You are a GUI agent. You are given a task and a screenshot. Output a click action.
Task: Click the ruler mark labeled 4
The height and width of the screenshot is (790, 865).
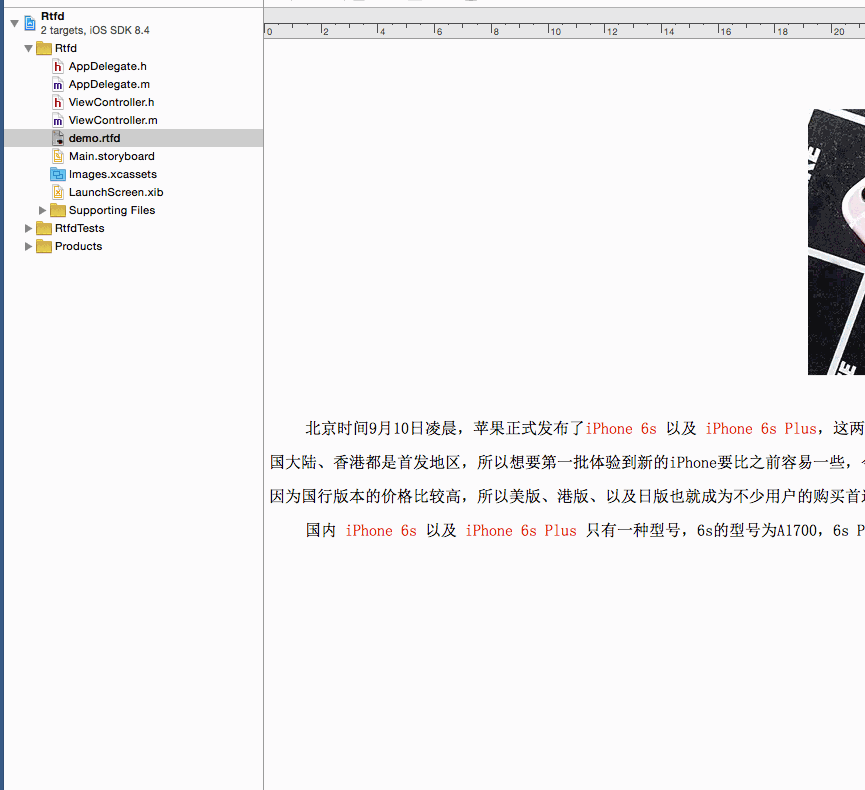point(381,31)
